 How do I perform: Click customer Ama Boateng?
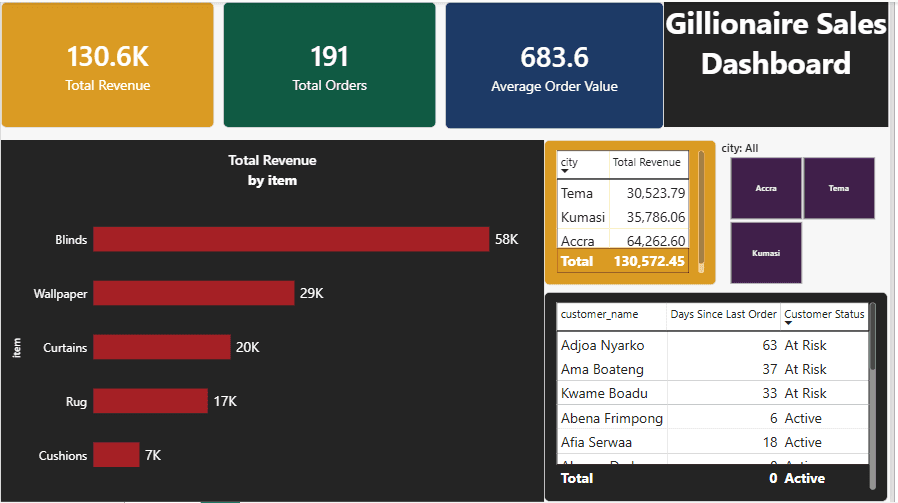[602, 370]
